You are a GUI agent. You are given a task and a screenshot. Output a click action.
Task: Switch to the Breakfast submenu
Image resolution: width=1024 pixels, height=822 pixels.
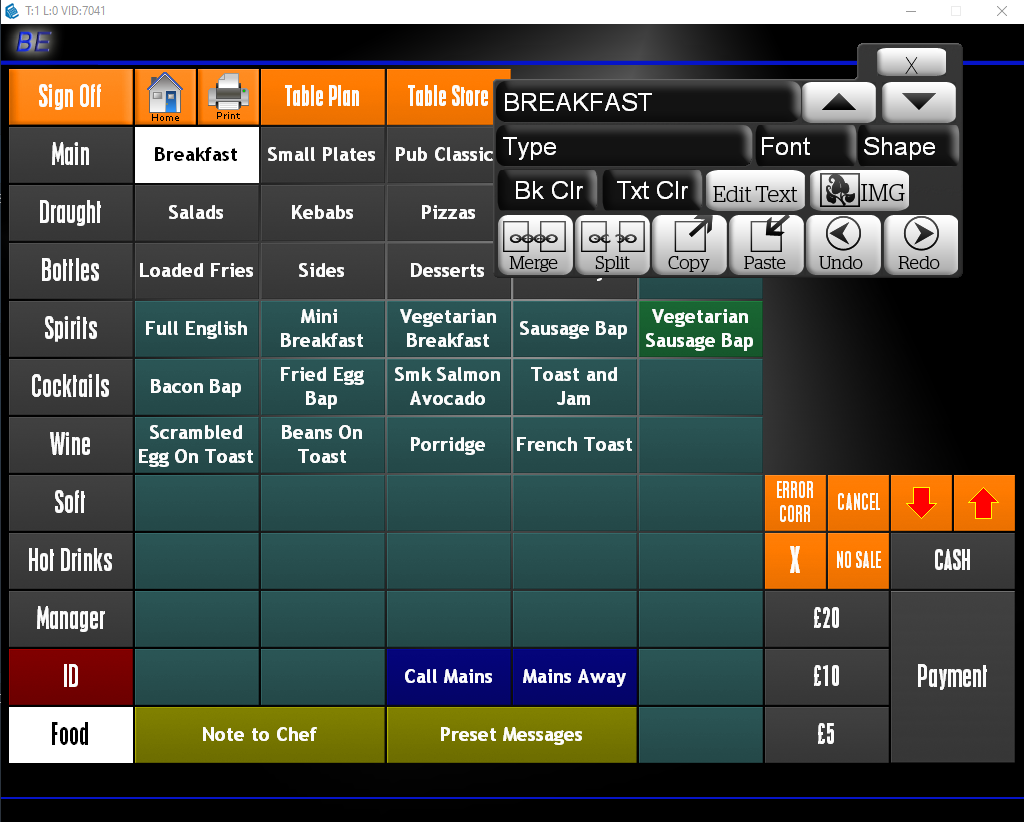(x=196, y=155)
